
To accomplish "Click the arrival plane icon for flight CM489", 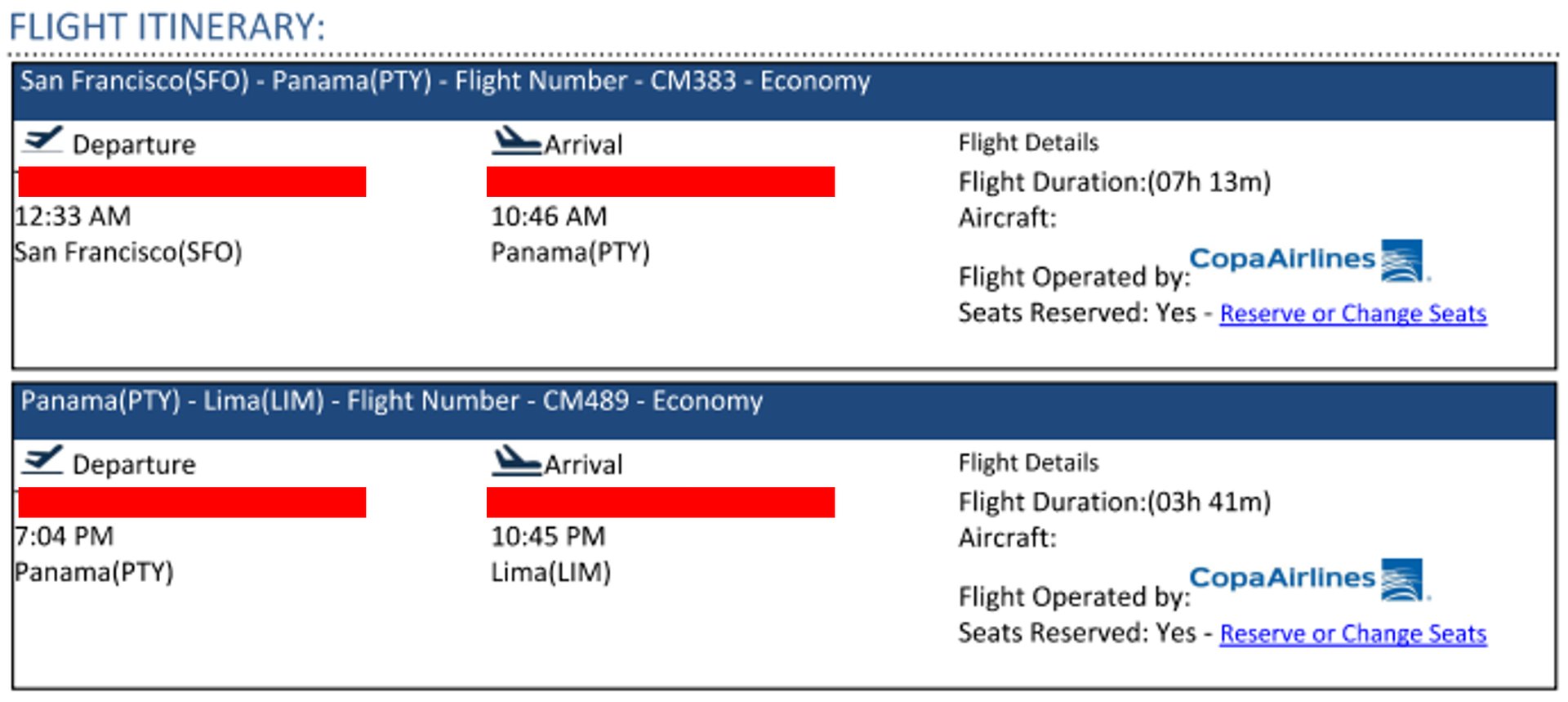I will coord(516,461).
